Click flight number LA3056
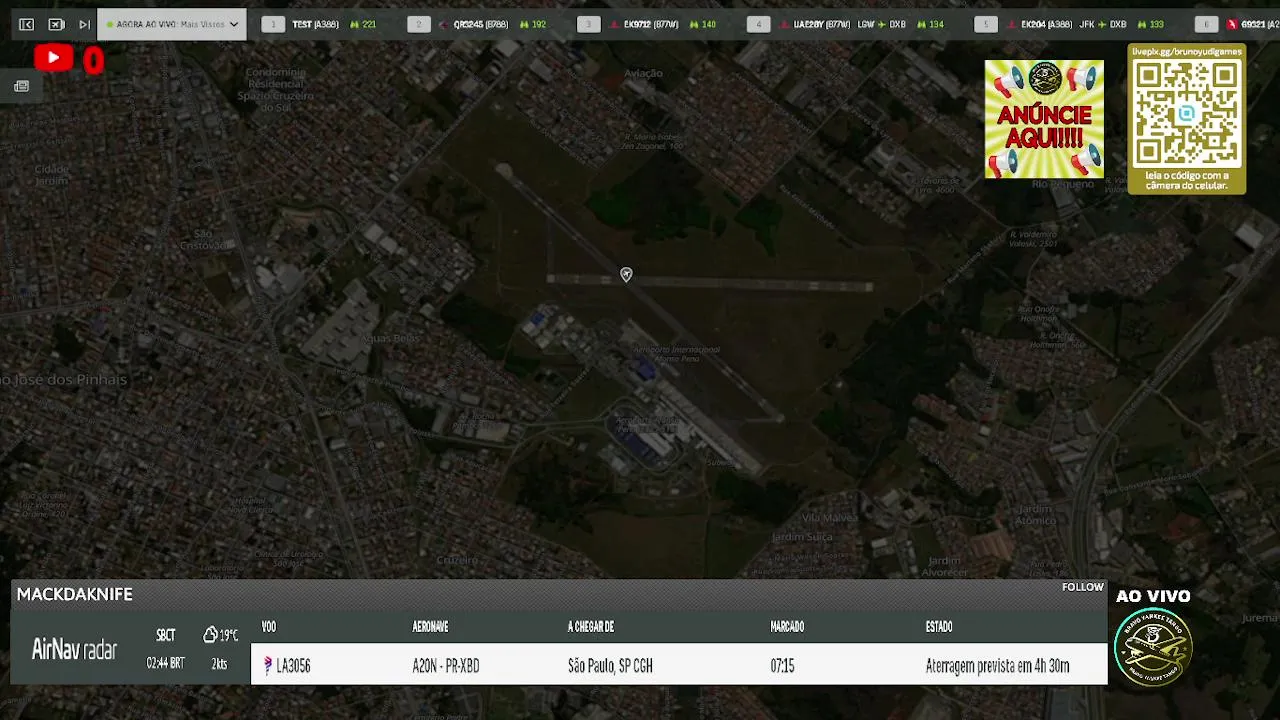Screen dimensions: 1280x720 click(x=293, y=666)
